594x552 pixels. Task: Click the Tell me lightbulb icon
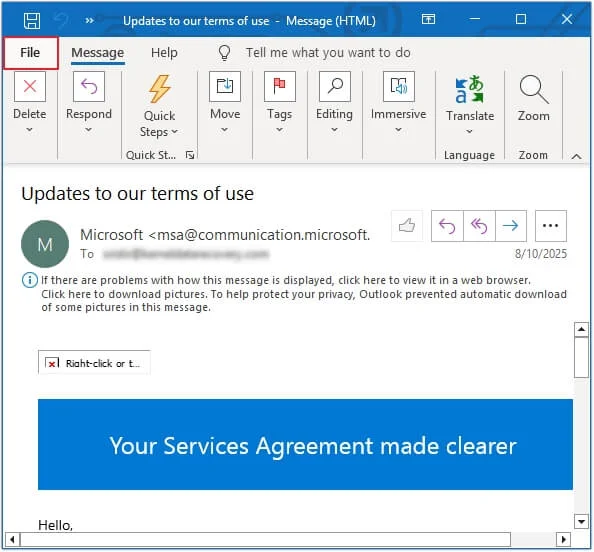224,53
